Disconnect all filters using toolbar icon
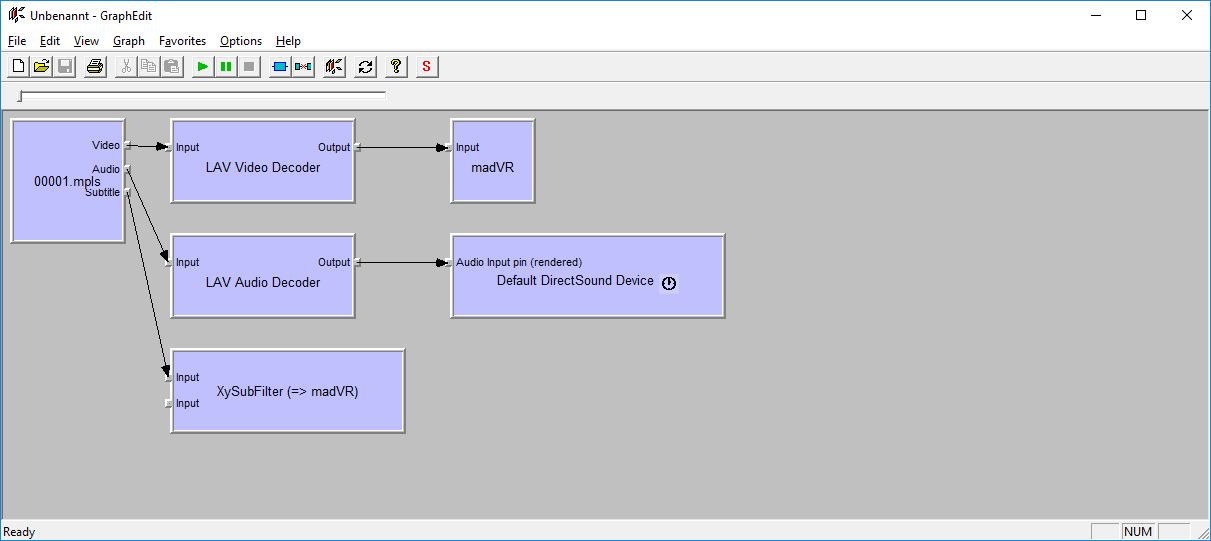 point(303,67)
